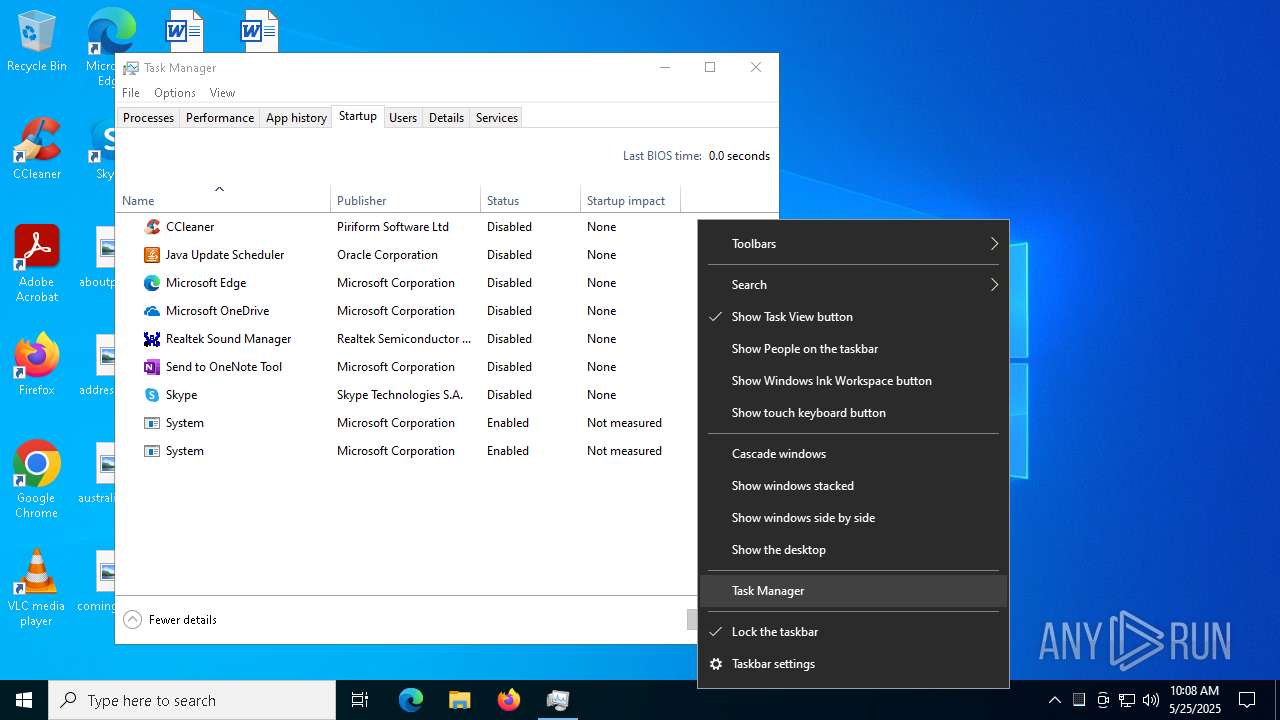
Task: Switch to the Processes tab
Action: [x=148, y=118]
